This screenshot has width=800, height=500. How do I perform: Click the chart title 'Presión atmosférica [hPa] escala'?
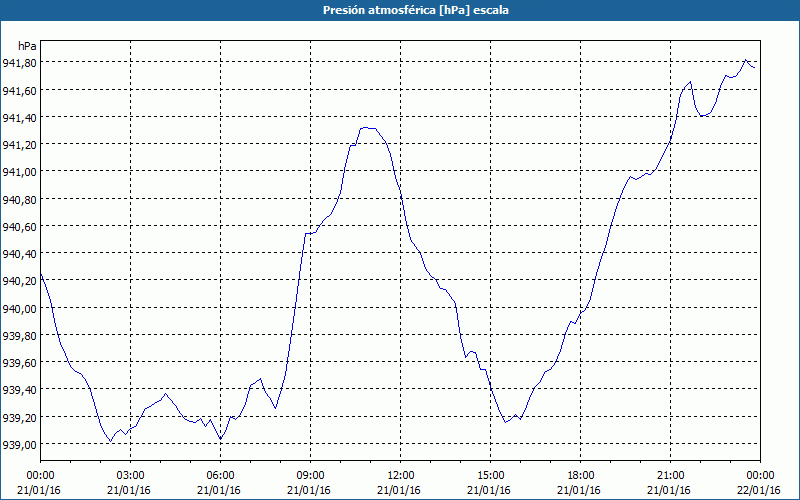[x=415, y=10]
